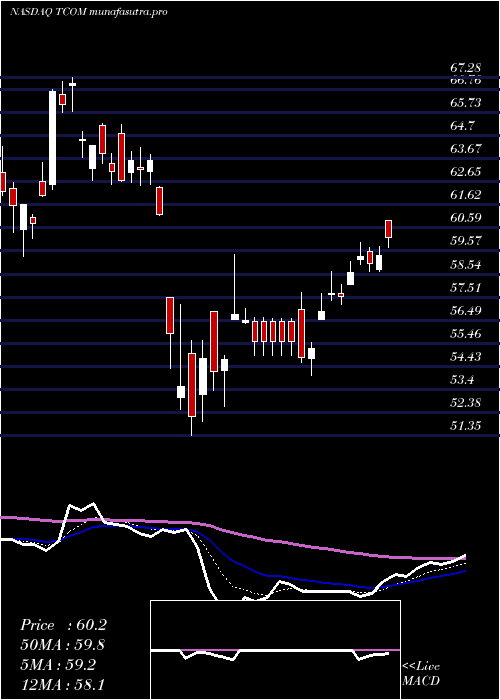Click the 58.54 price axis label
500x700 pixels.
[465, 264]
